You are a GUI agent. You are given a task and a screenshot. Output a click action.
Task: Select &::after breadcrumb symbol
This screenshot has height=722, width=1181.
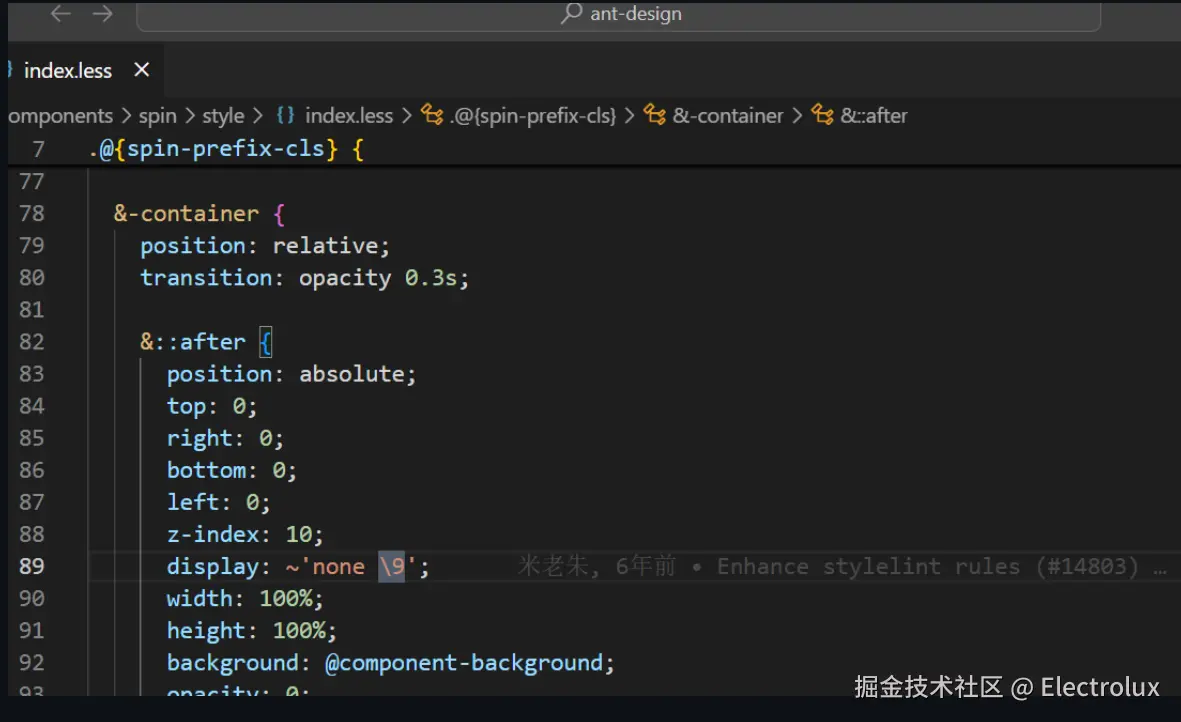point(874,116)
